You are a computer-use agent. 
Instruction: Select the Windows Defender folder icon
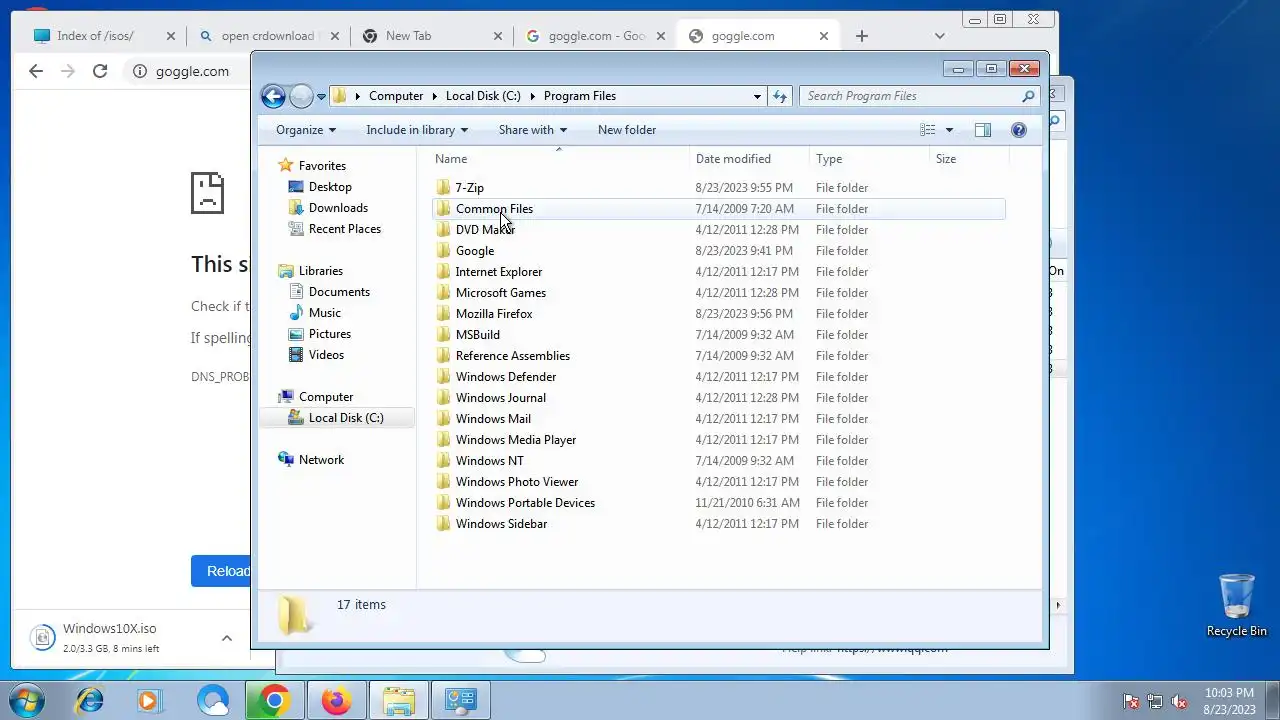(444, 377)
